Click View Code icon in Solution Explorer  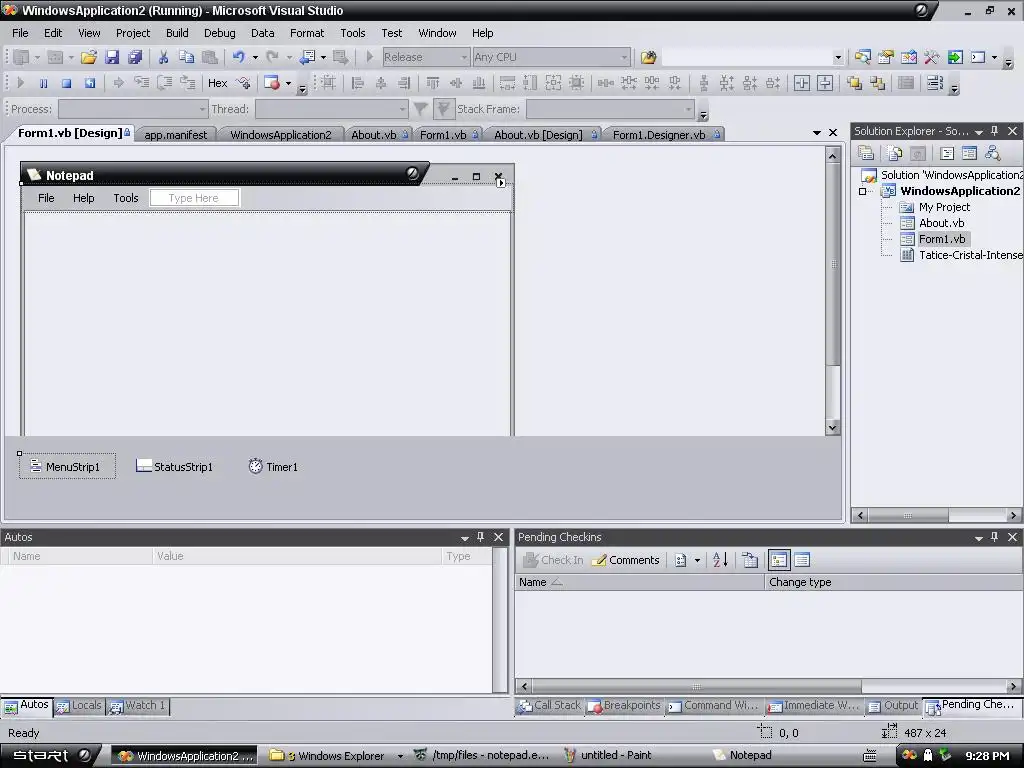(x=946, y=153)
